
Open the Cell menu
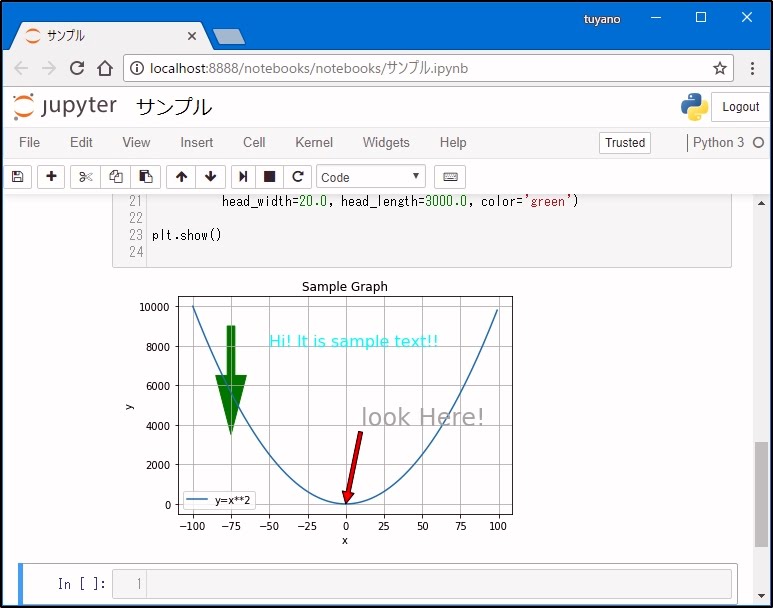(x=254, y=143)
